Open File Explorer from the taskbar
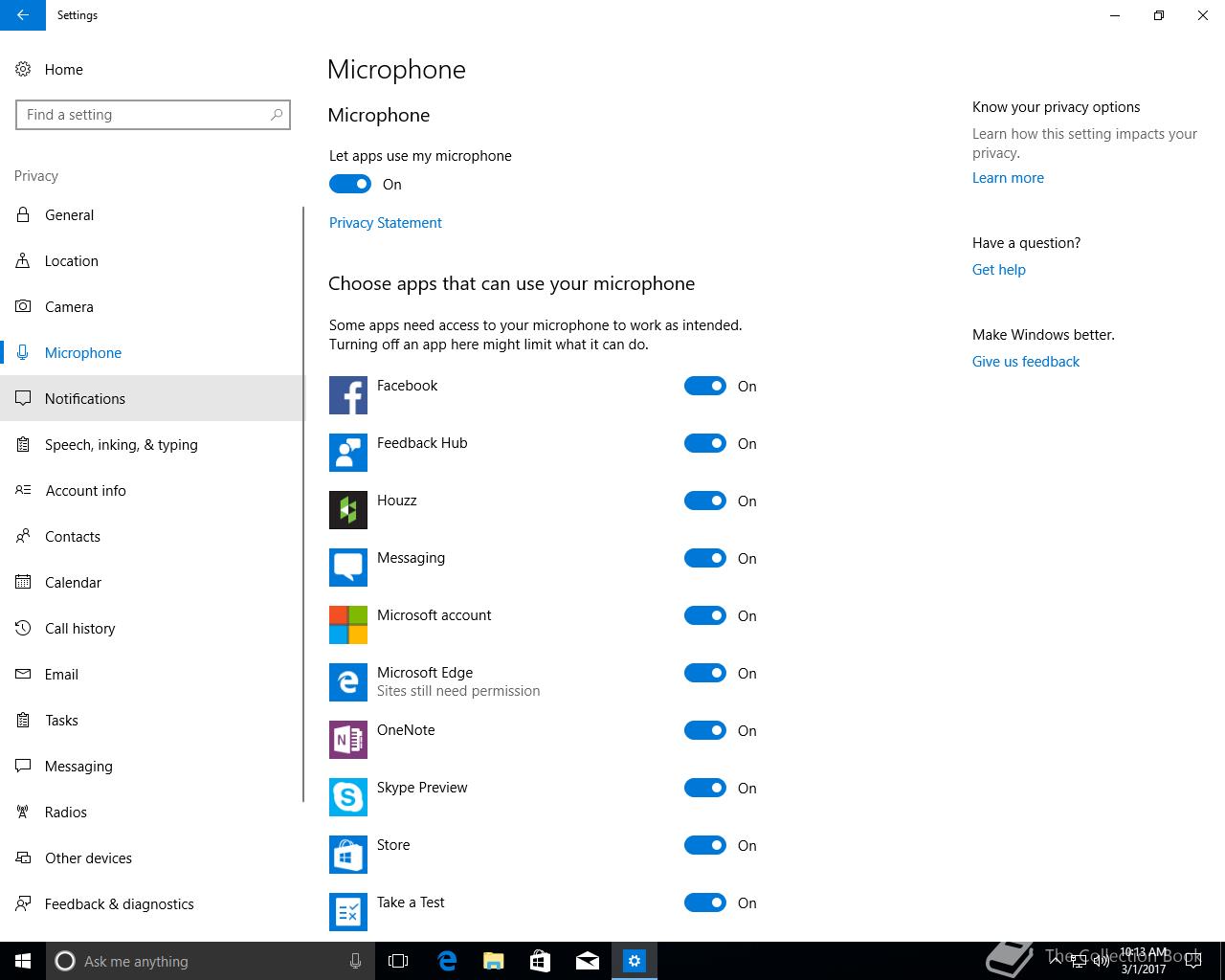 click(x=493, y=961)
